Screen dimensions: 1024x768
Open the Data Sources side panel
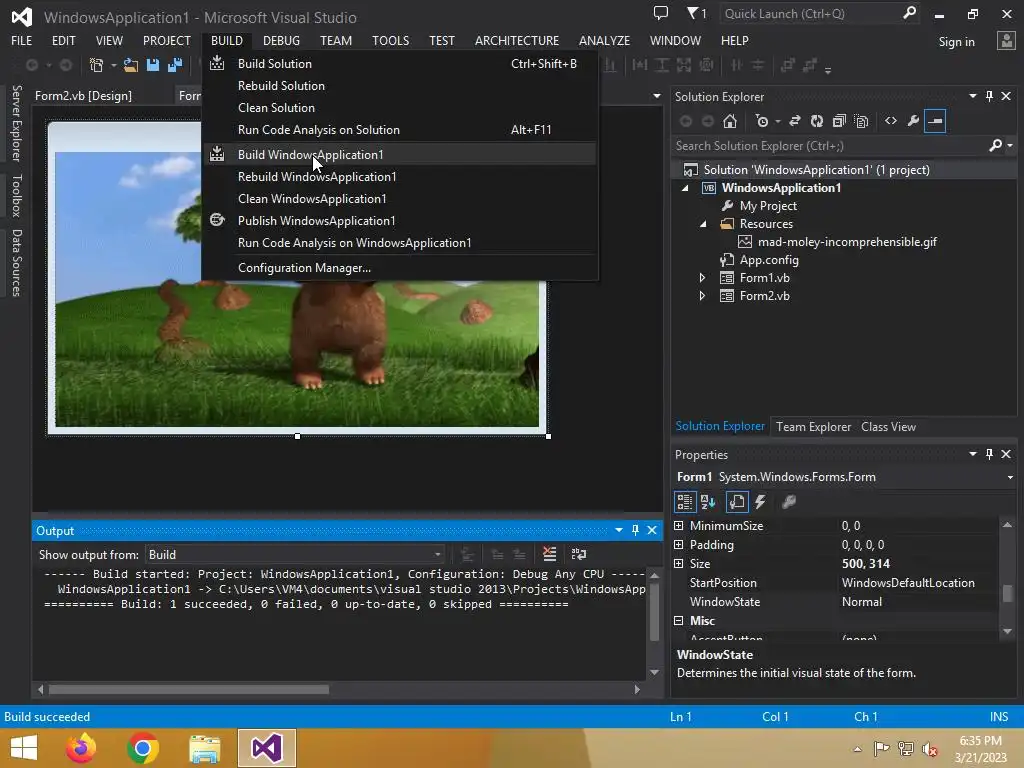pyautogui.click(x=17, y=263)
